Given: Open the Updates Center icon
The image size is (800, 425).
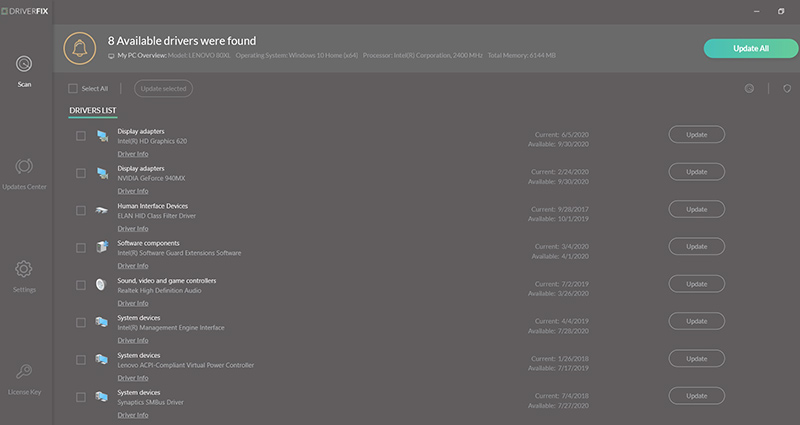Looking at the screenshot, I should (24, 166).
